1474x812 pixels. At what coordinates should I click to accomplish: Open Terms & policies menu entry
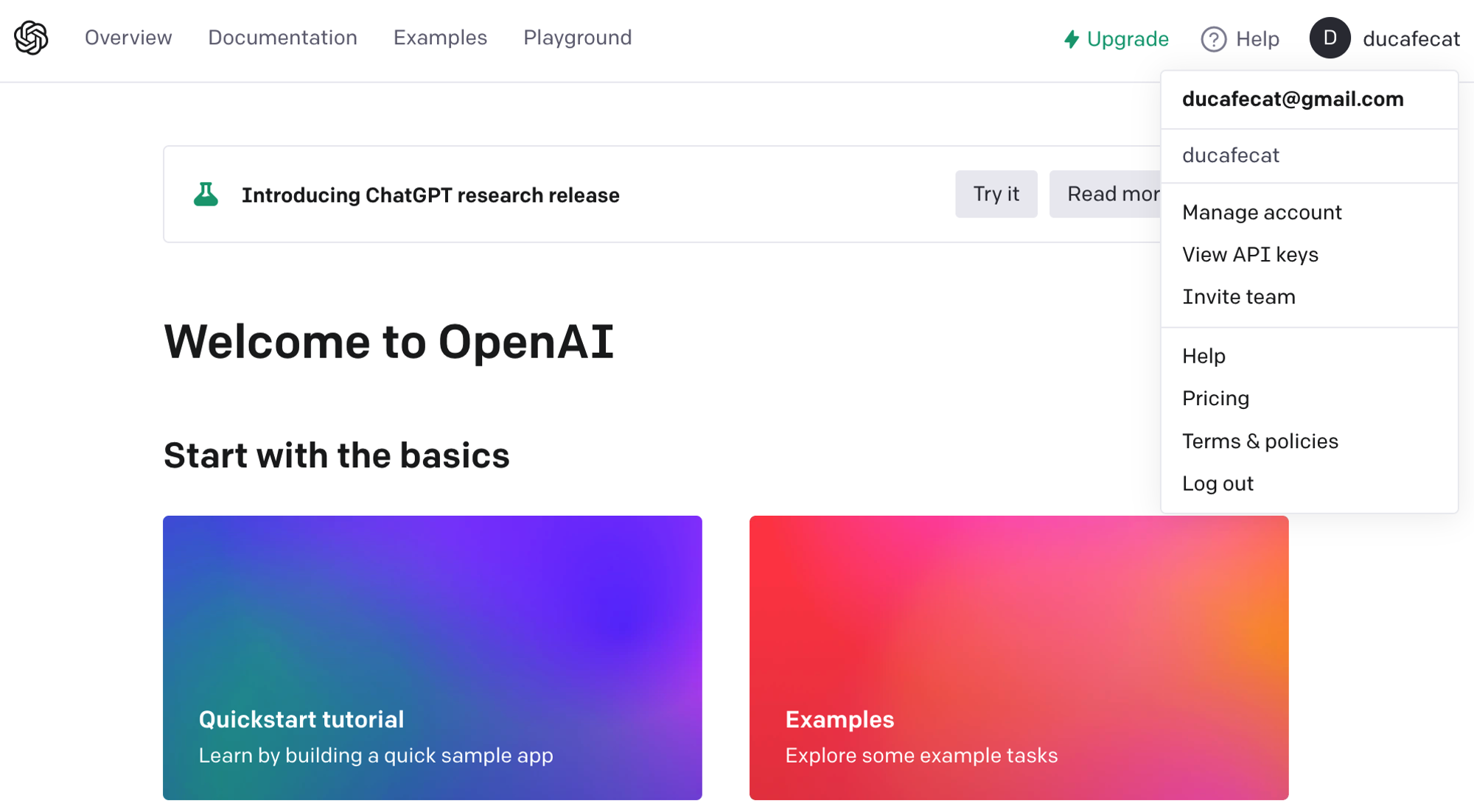[1309, 441]
